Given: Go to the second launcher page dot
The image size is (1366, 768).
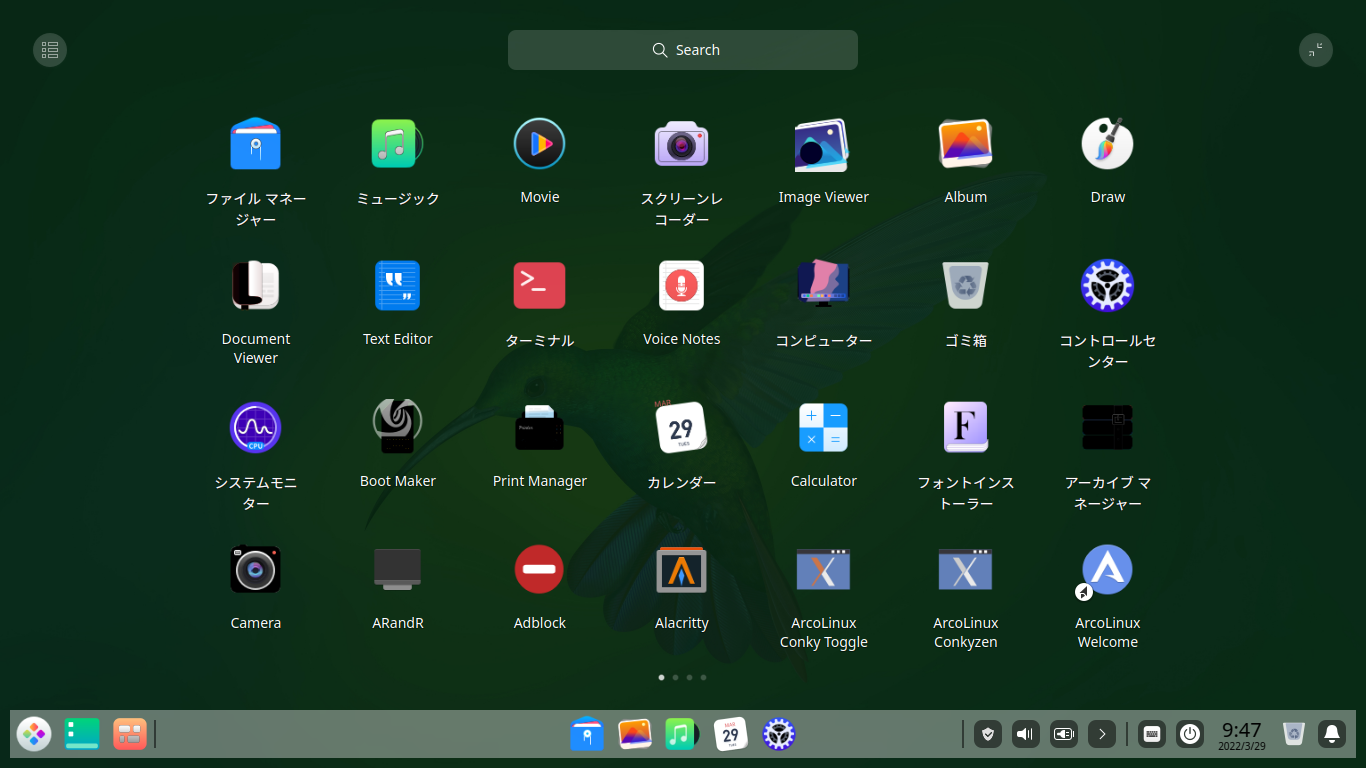Looking at the screenshot, I should (675, 677).
